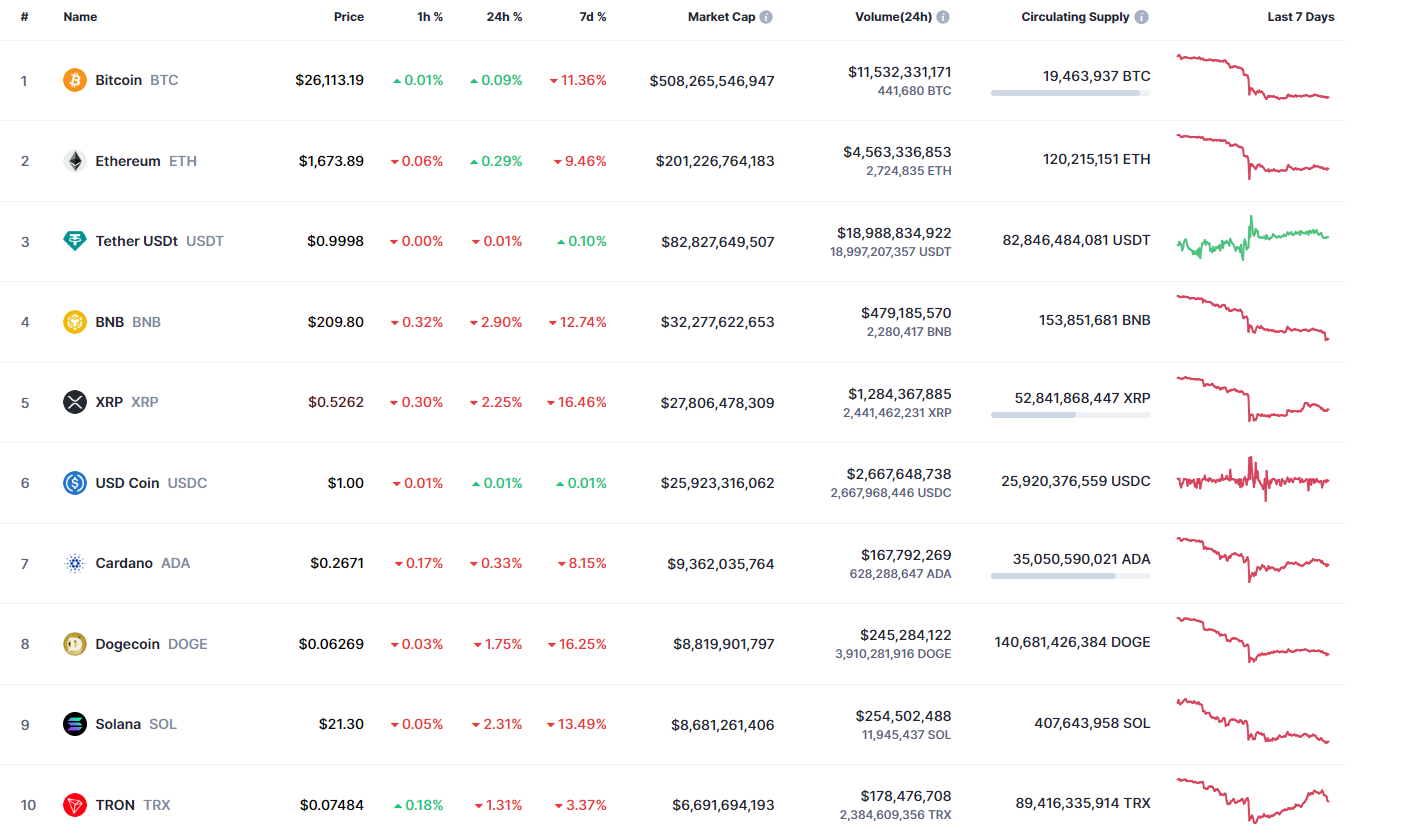Click the BNB logo icon
This screenshot has height=834, width=1409.
[74, 322]
